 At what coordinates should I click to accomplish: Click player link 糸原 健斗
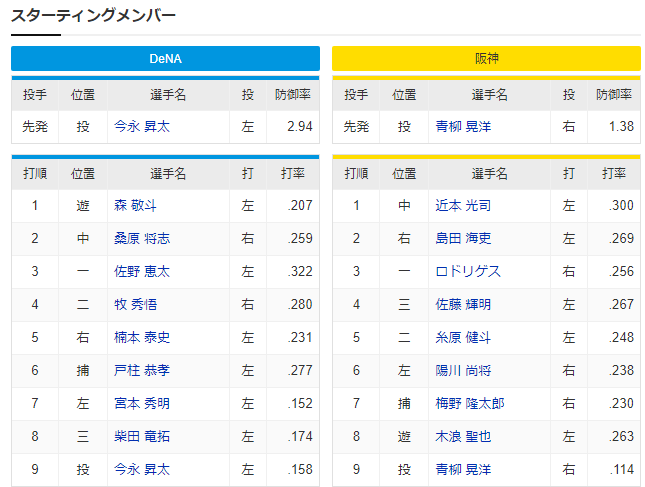(x=463, y=337)
